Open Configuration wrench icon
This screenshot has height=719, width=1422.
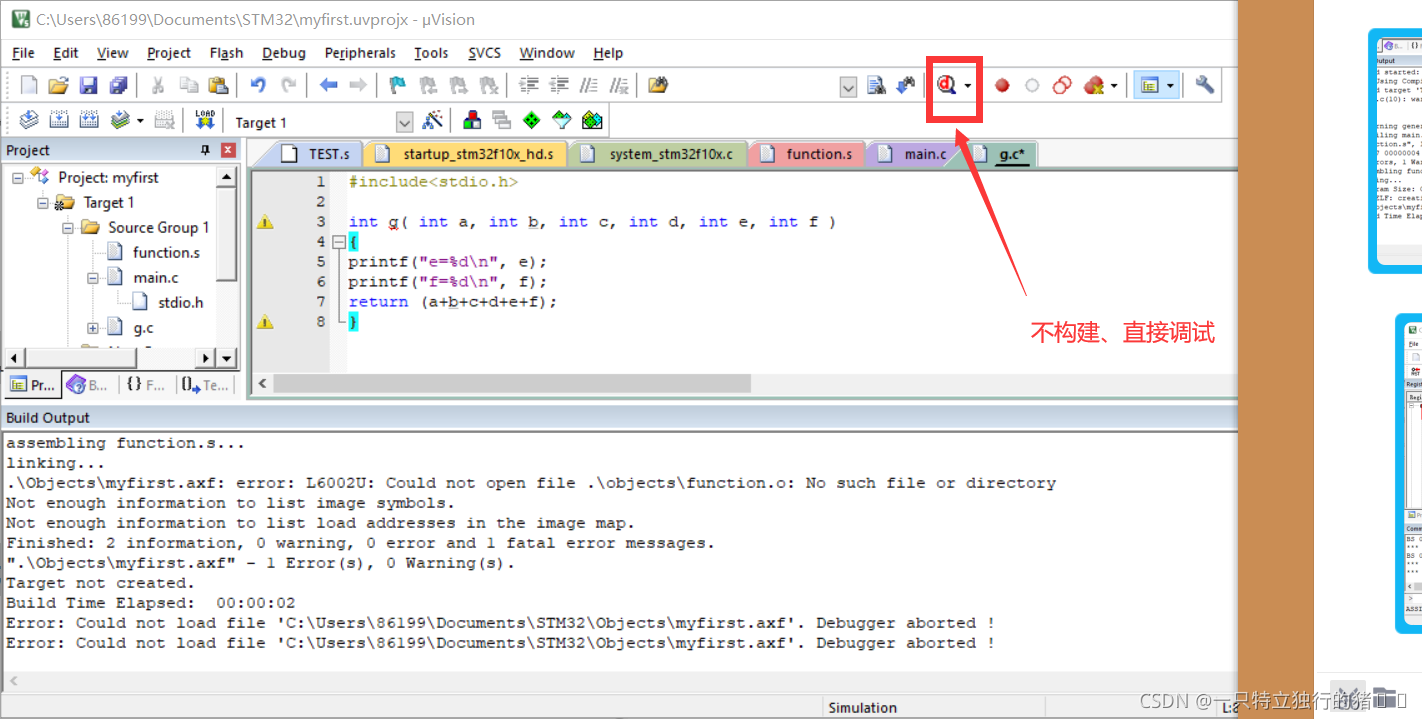(1205, 85)
